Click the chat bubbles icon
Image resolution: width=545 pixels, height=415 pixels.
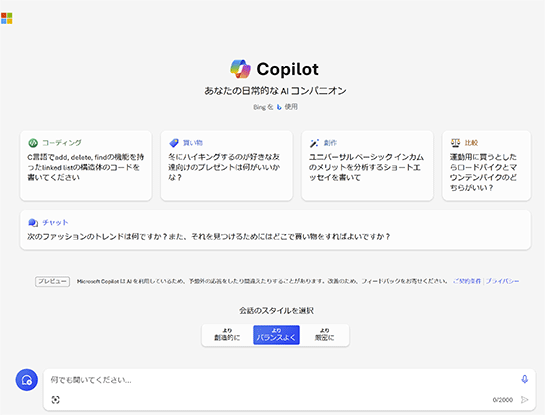(33, 222)
